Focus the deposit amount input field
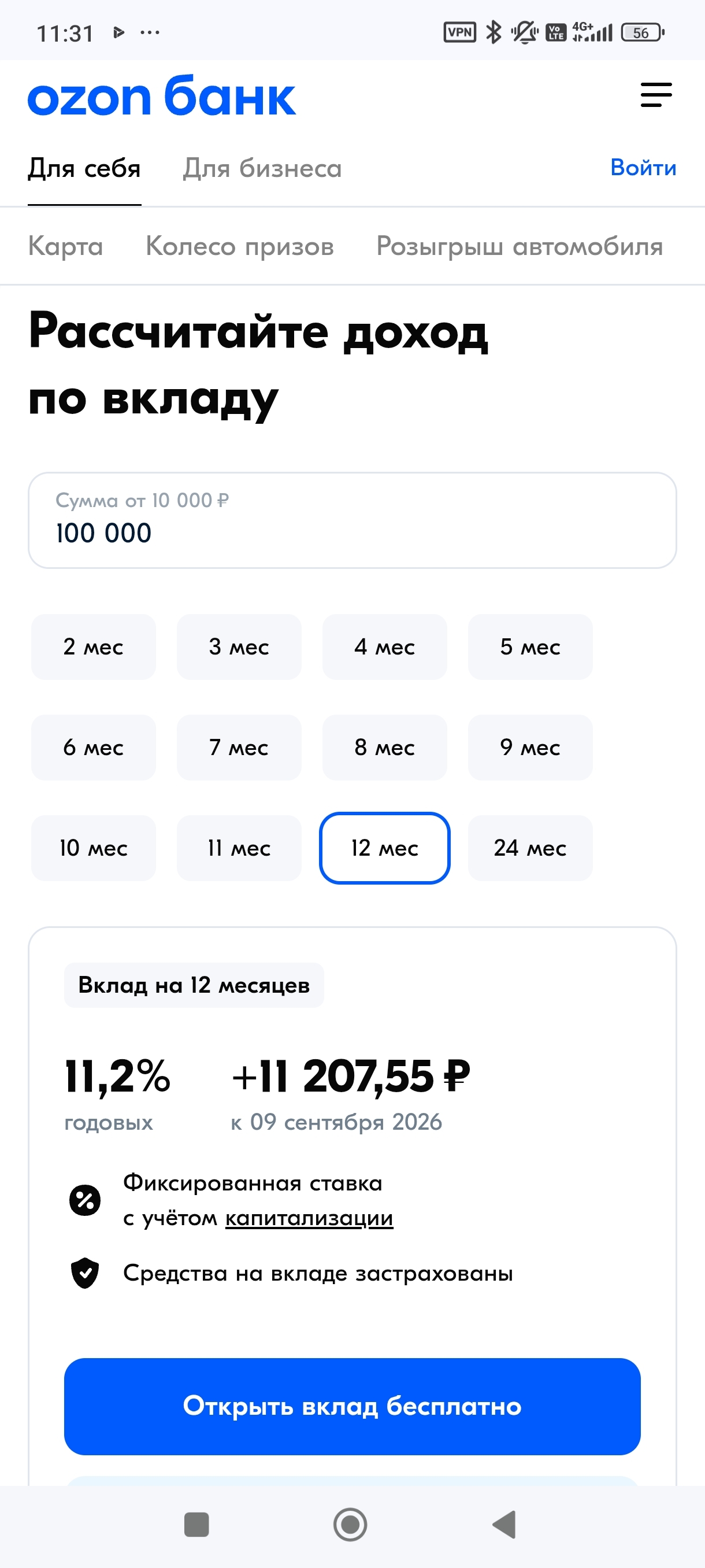This screenshot has height=1568, width=705. pos(352,520)
